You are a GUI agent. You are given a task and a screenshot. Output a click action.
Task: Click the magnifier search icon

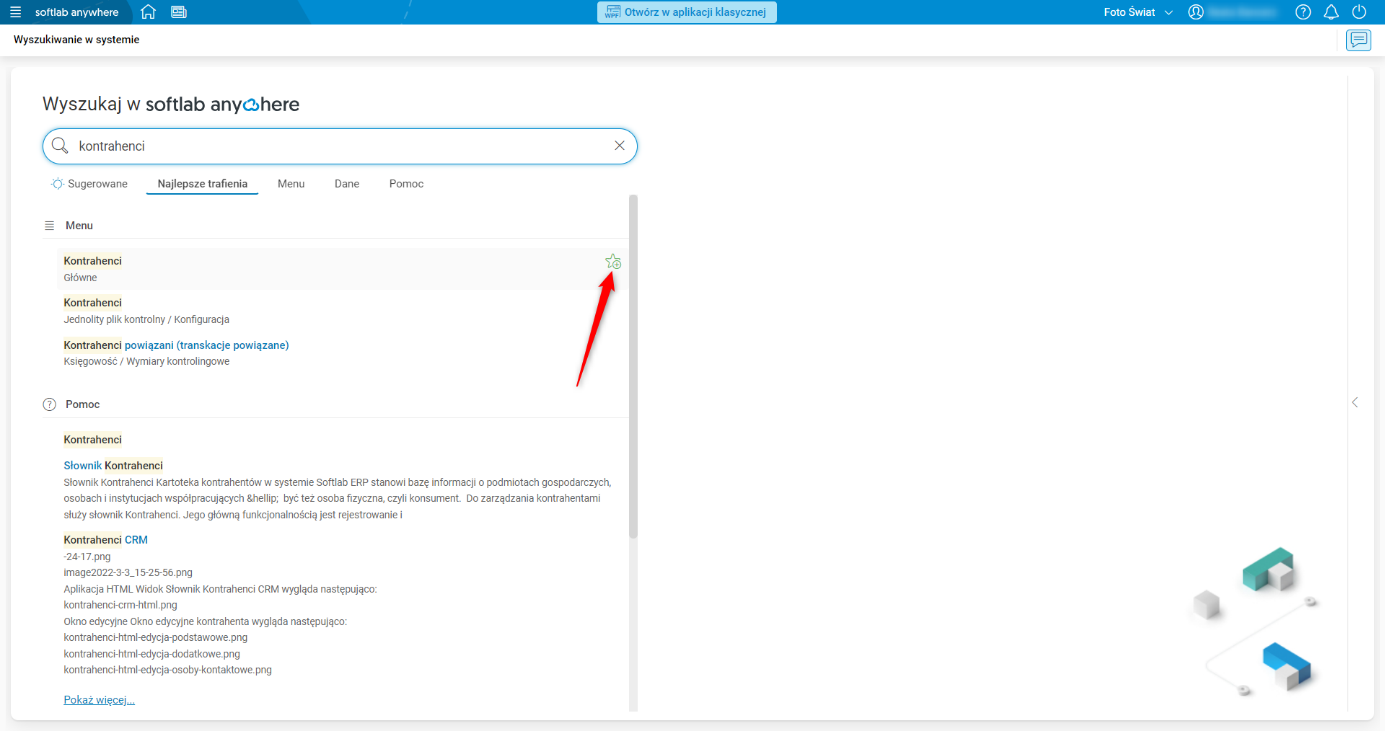click(60, 146)
